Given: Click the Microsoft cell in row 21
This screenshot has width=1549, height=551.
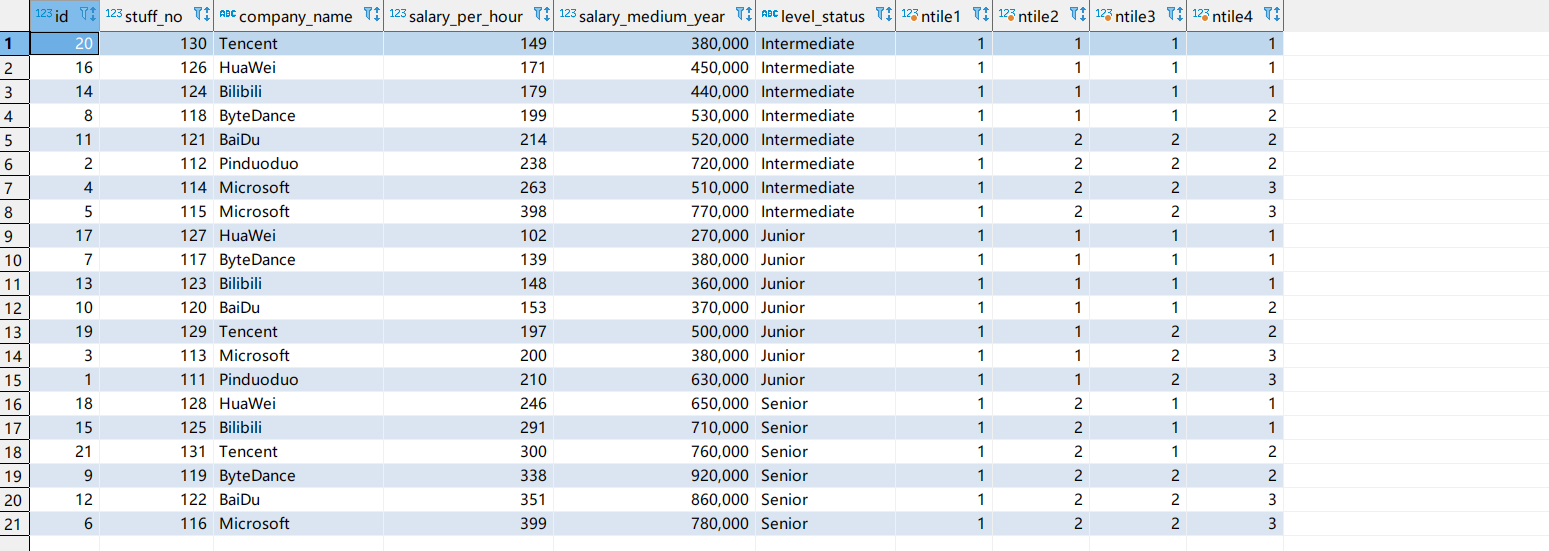Looking at the screenshot, I should point(298,523).
